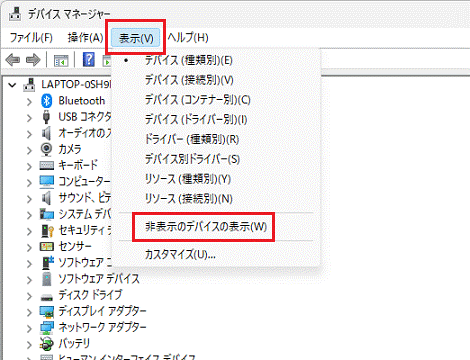This screenshot has height=360, width=470.
Task: Open the ヘルプ(H) menu
Action: click(188, 37)
